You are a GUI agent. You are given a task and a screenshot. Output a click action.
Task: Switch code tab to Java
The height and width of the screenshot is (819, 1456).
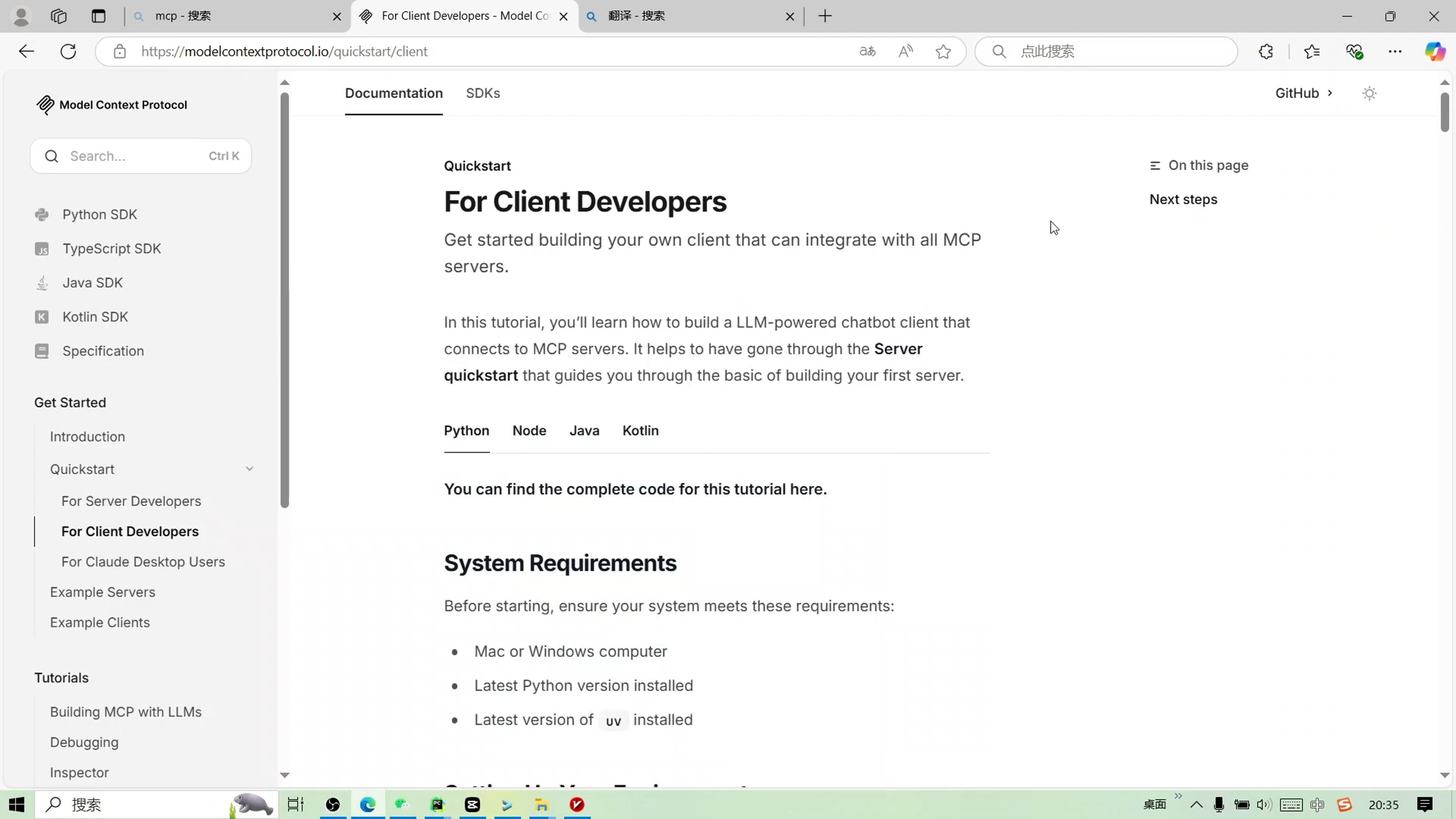tap(584, 431)
